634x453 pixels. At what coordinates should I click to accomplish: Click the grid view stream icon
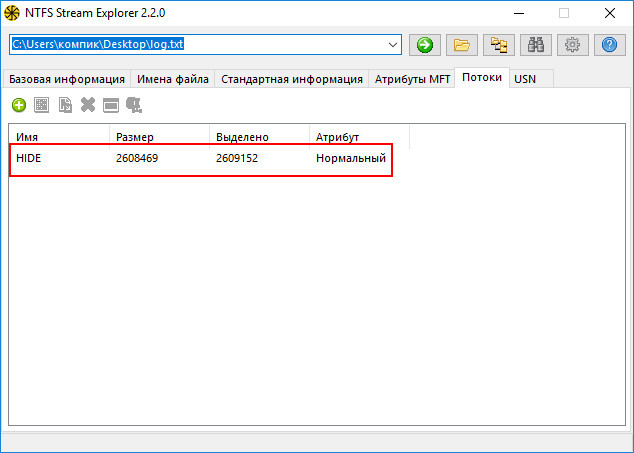click(x=42, y=104)
